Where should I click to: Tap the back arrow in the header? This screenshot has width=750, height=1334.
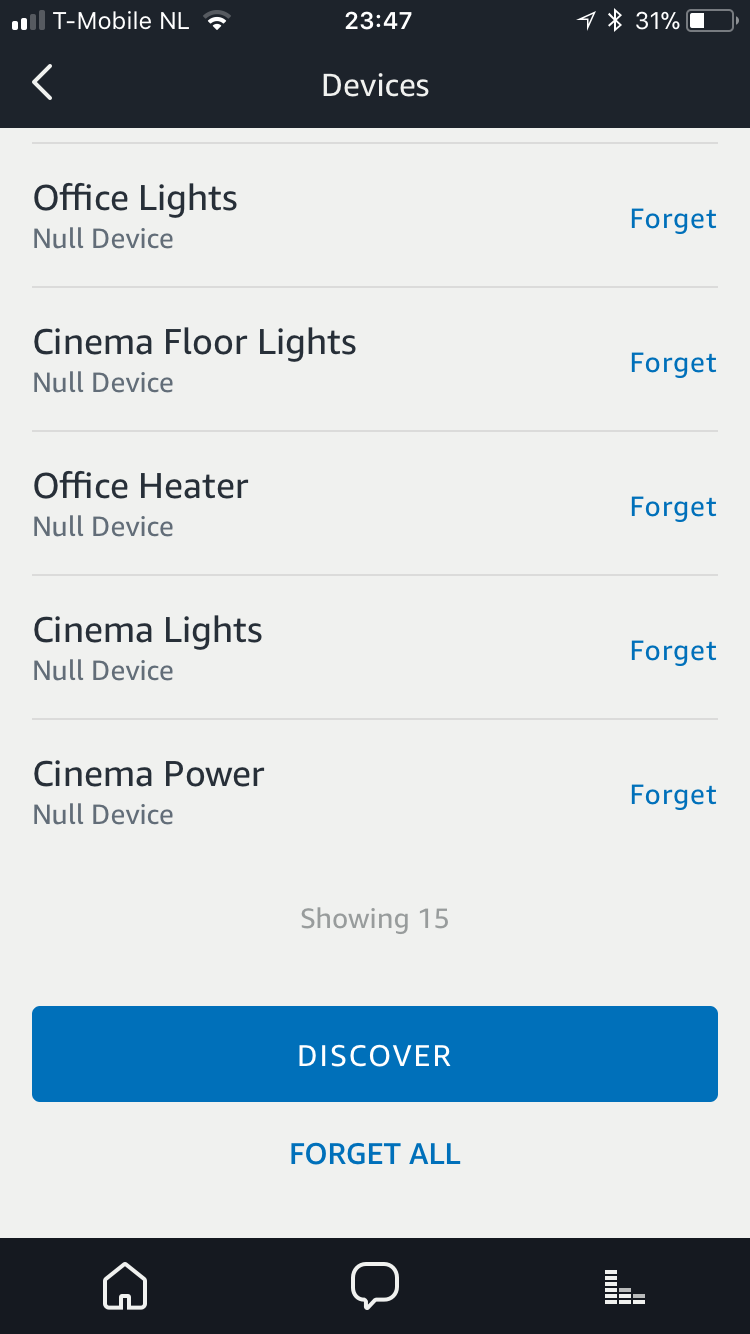point(42,84)
